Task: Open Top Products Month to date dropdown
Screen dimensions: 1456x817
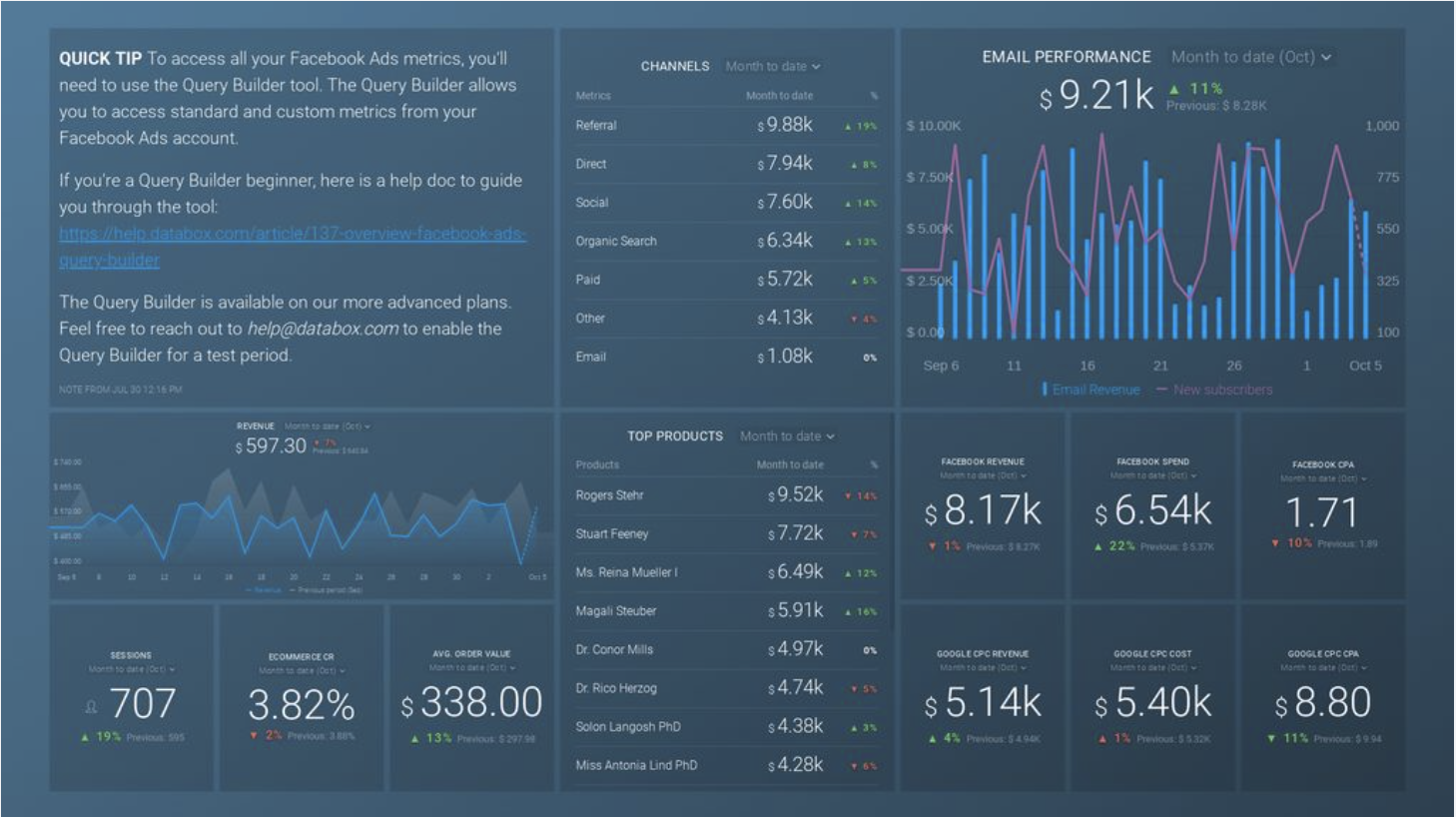Action: pos(787,435)
